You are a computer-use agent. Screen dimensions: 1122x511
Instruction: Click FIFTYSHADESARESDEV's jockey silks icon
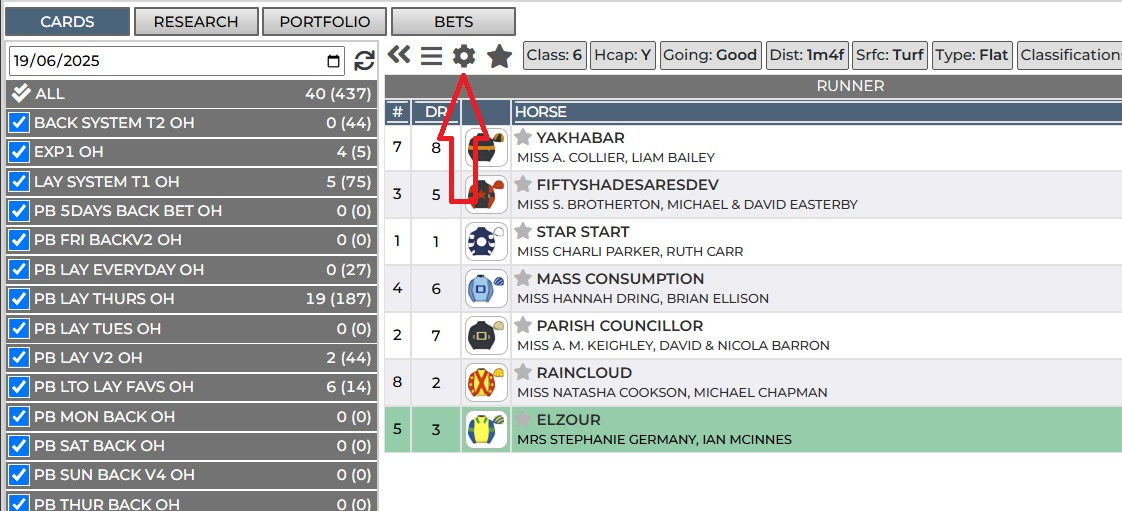pyautogui.click(x=486, y=195)
